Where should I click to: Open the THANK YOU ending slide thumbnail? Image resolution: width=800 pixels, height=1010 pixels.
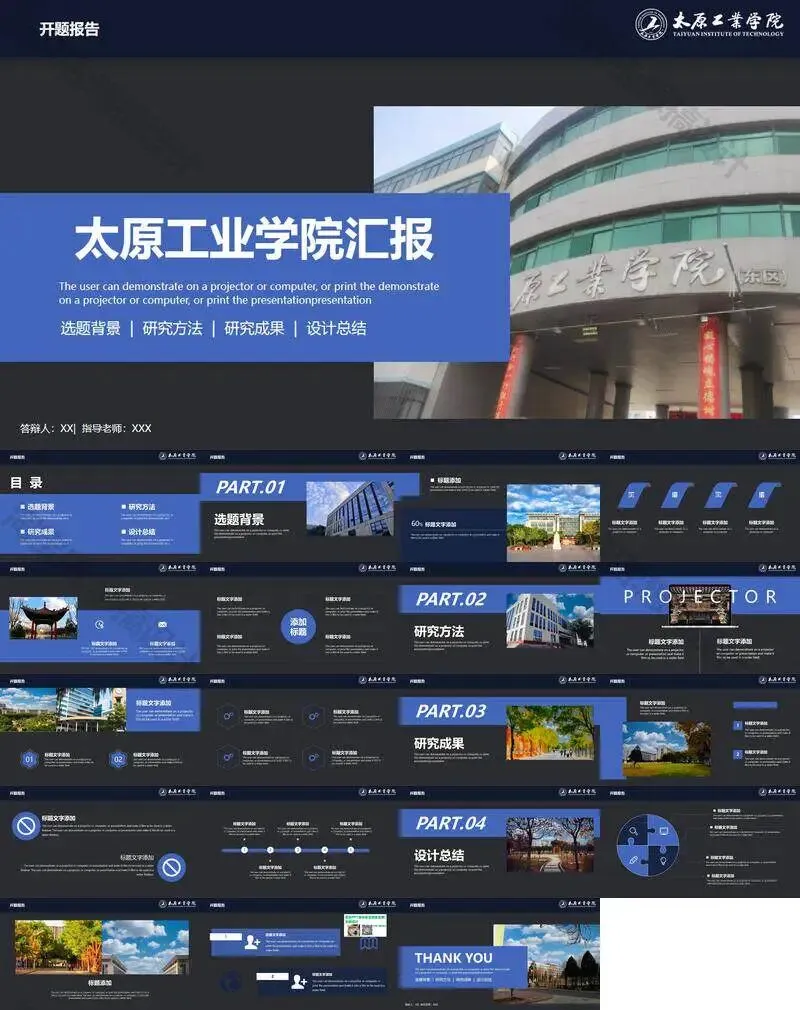[x=499, y=954]
